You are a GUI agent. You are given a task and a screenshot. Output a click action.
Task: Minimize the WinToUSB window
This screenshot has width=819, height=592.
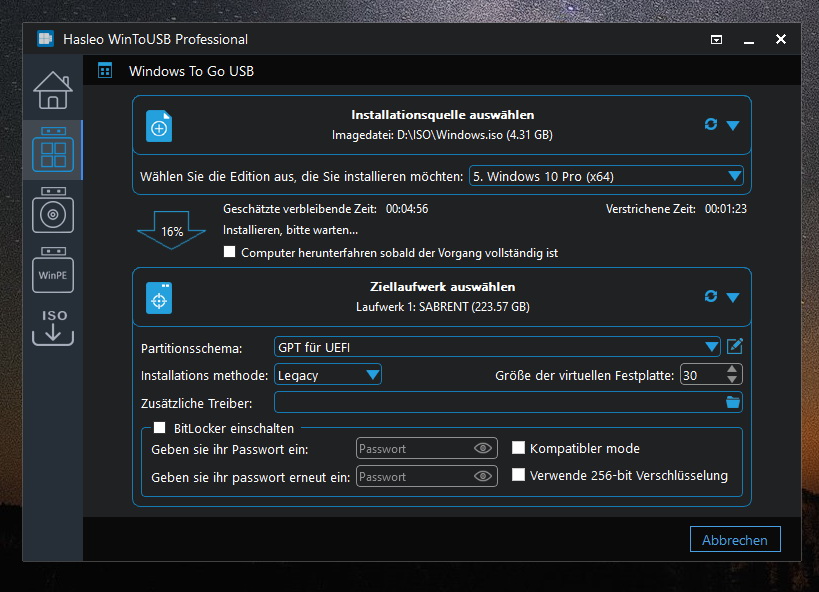click(748, 40)
